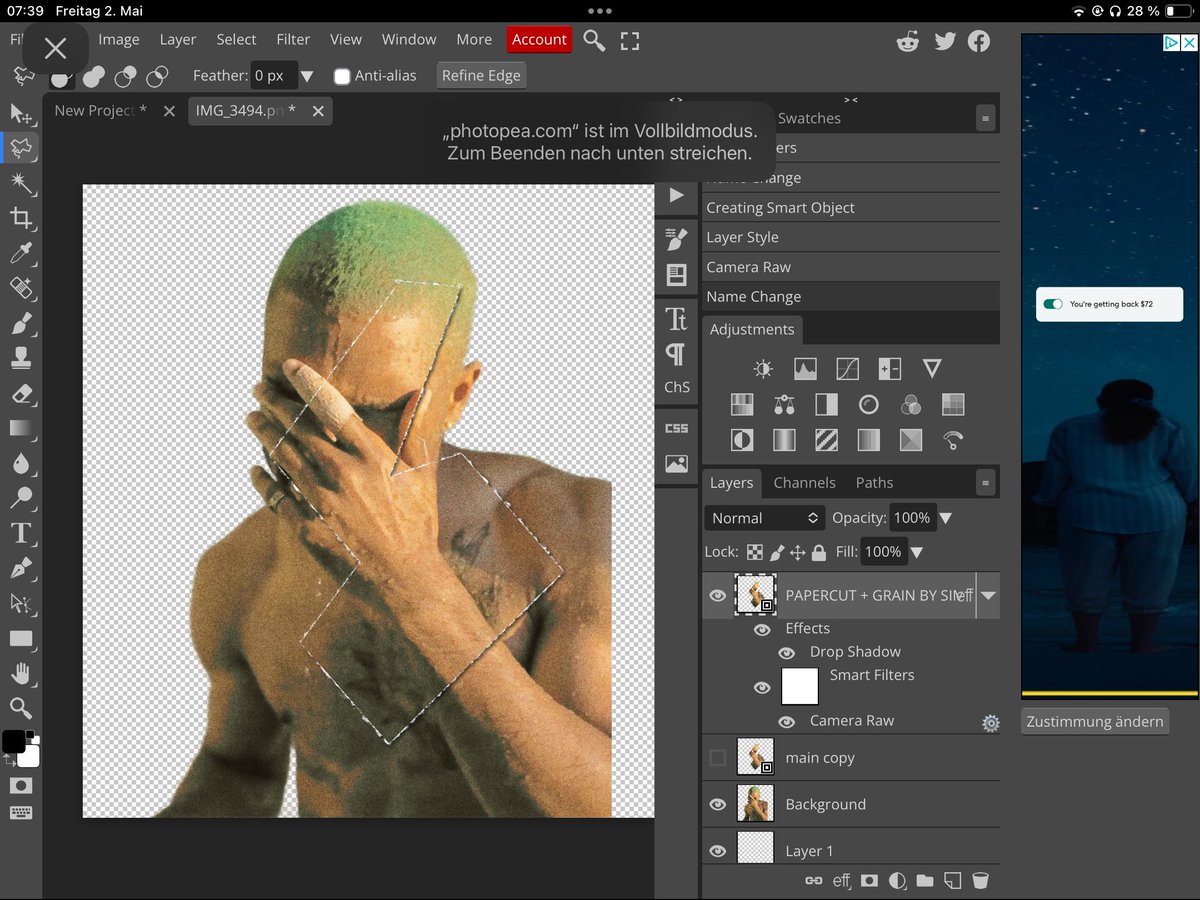Enable the Anti-alias checkbox
1200x900 pixels.
click(x=343, y=76)
